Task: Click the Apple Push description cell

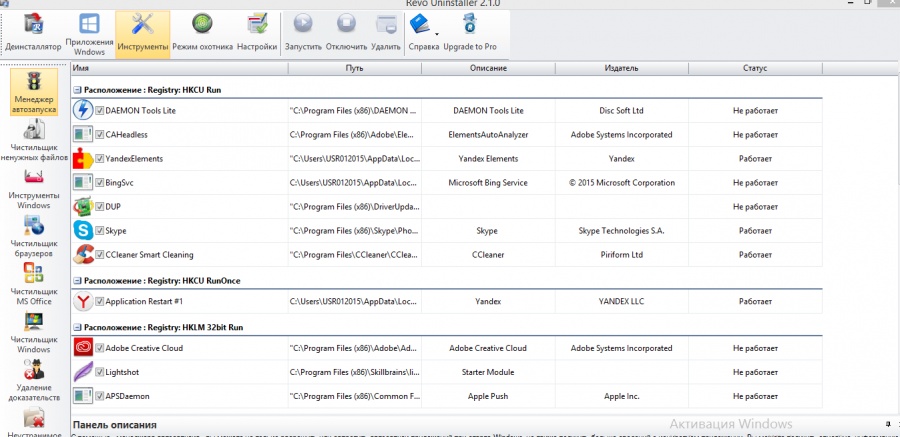Action: [488, 396]
